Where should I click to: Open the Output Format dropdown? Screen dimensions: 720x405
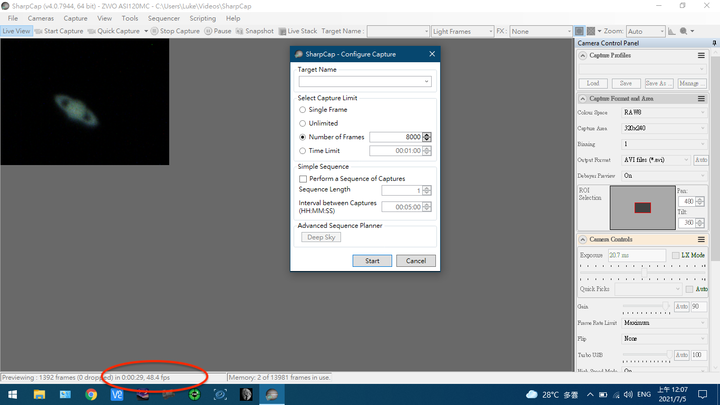(x=657, y=160)
